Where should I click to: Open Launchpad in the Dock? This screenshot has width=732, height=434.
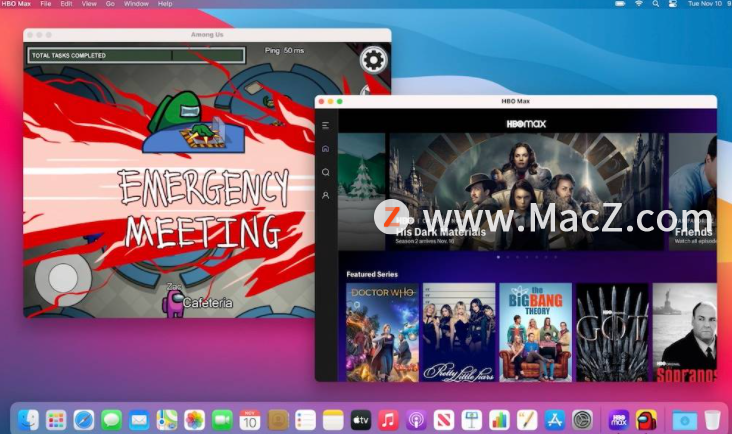coord(56,420)
